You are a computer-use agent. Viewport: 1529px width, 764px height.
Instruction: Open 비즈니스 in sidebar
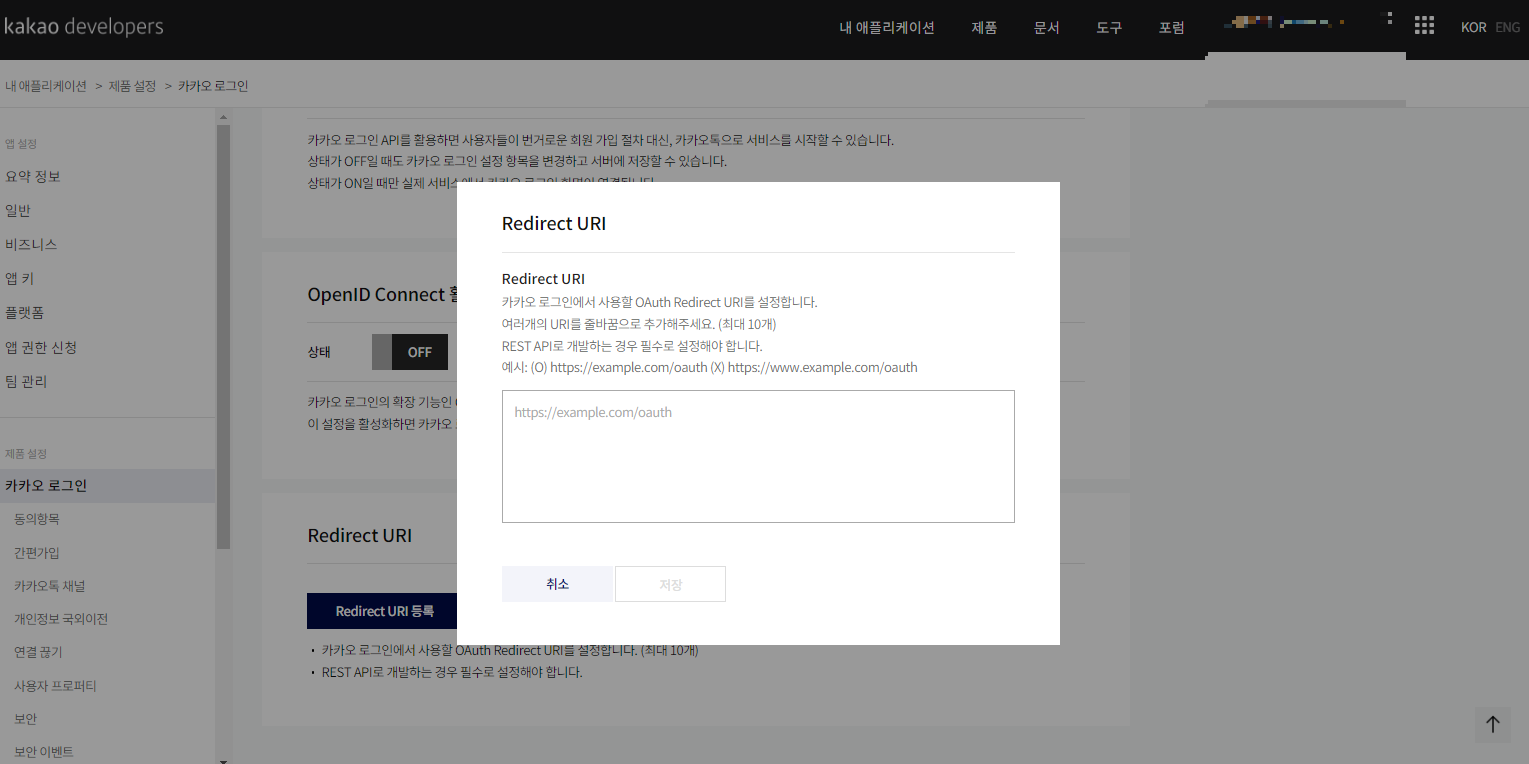[31, 245]
